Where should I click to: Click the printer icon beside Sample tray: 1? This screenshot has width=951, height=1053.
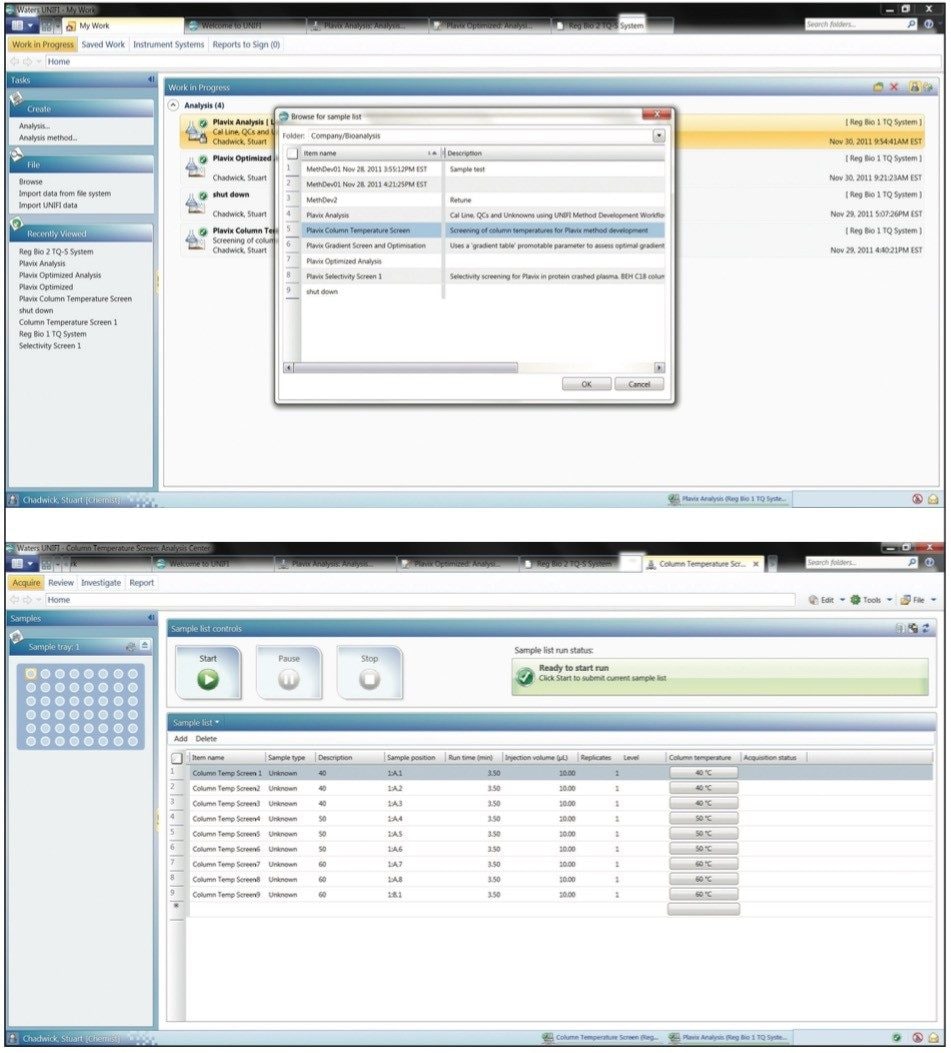(x=130, y=647)
